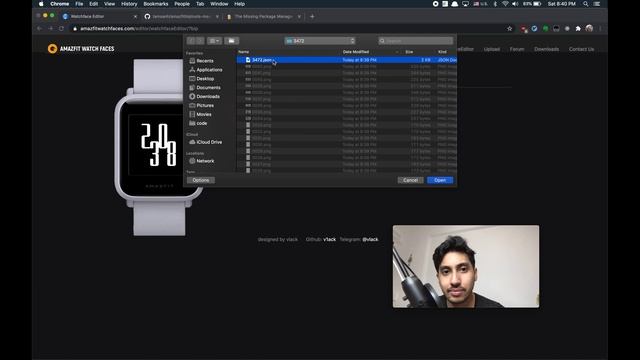Click the Amazfit Watch Faces logo

[81, 49]
